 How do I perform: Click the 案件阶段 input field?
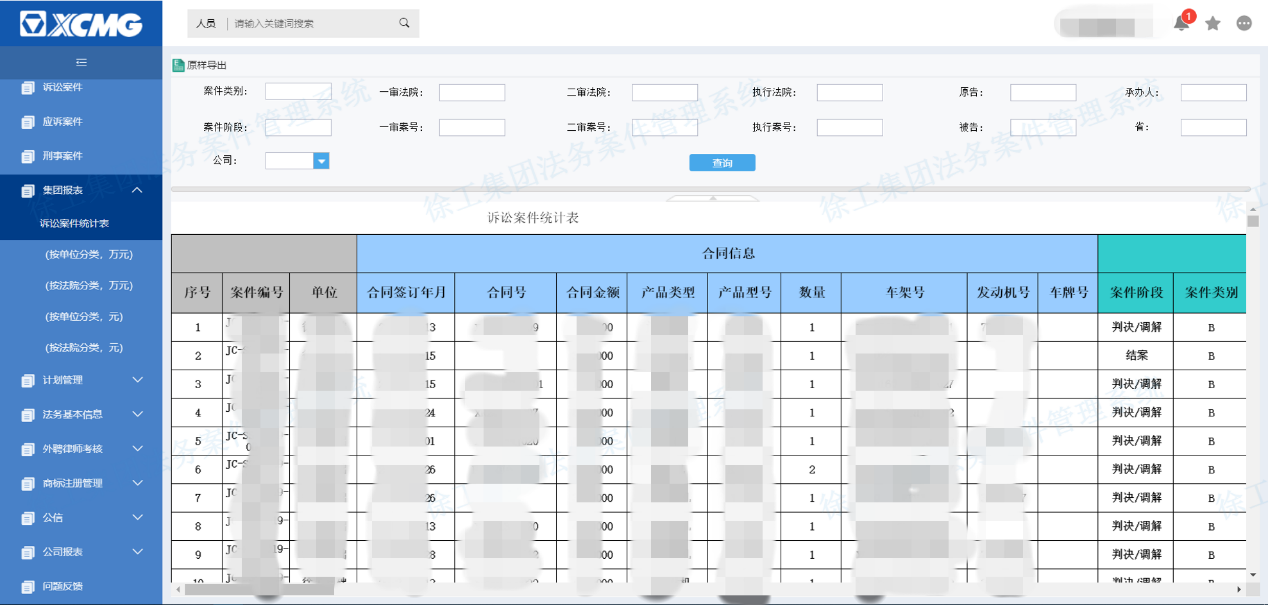pyautogui.click(x=298, y=127)
